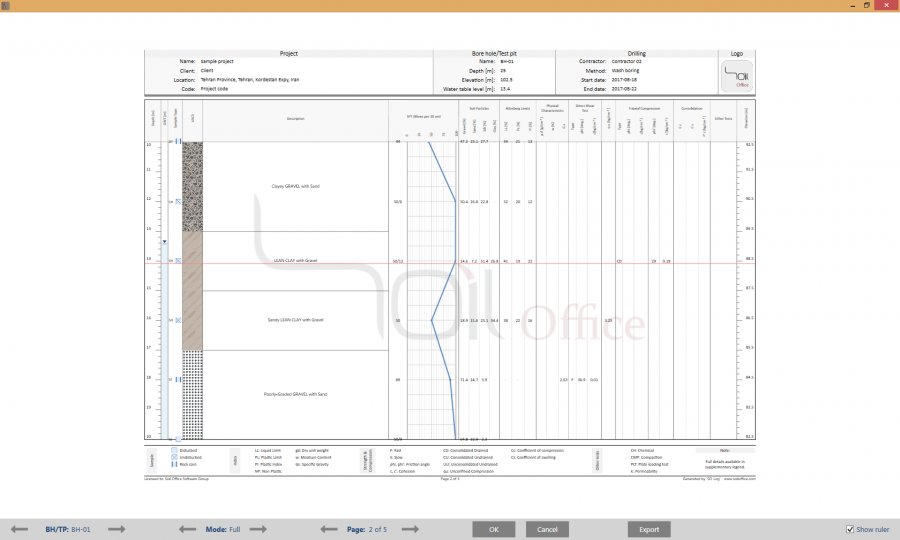Image resolution: width=900 pixels, height=540 pixels.
Task: Click the application icon in title bar
Action: click(5, 5)
